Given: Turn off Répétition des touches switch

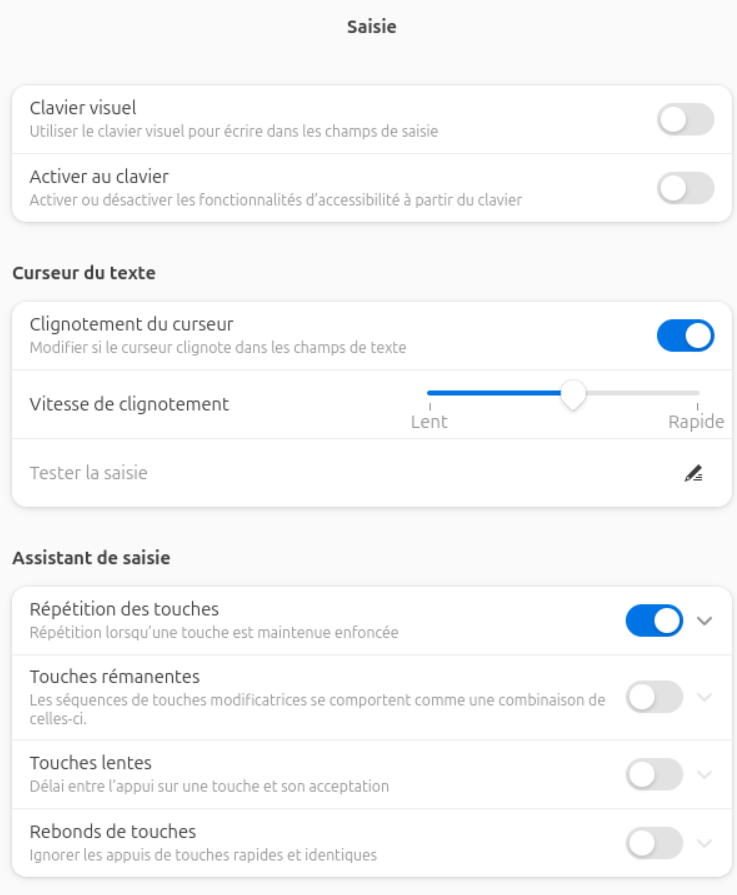Looking at the screenshot, I should point(654,621).
